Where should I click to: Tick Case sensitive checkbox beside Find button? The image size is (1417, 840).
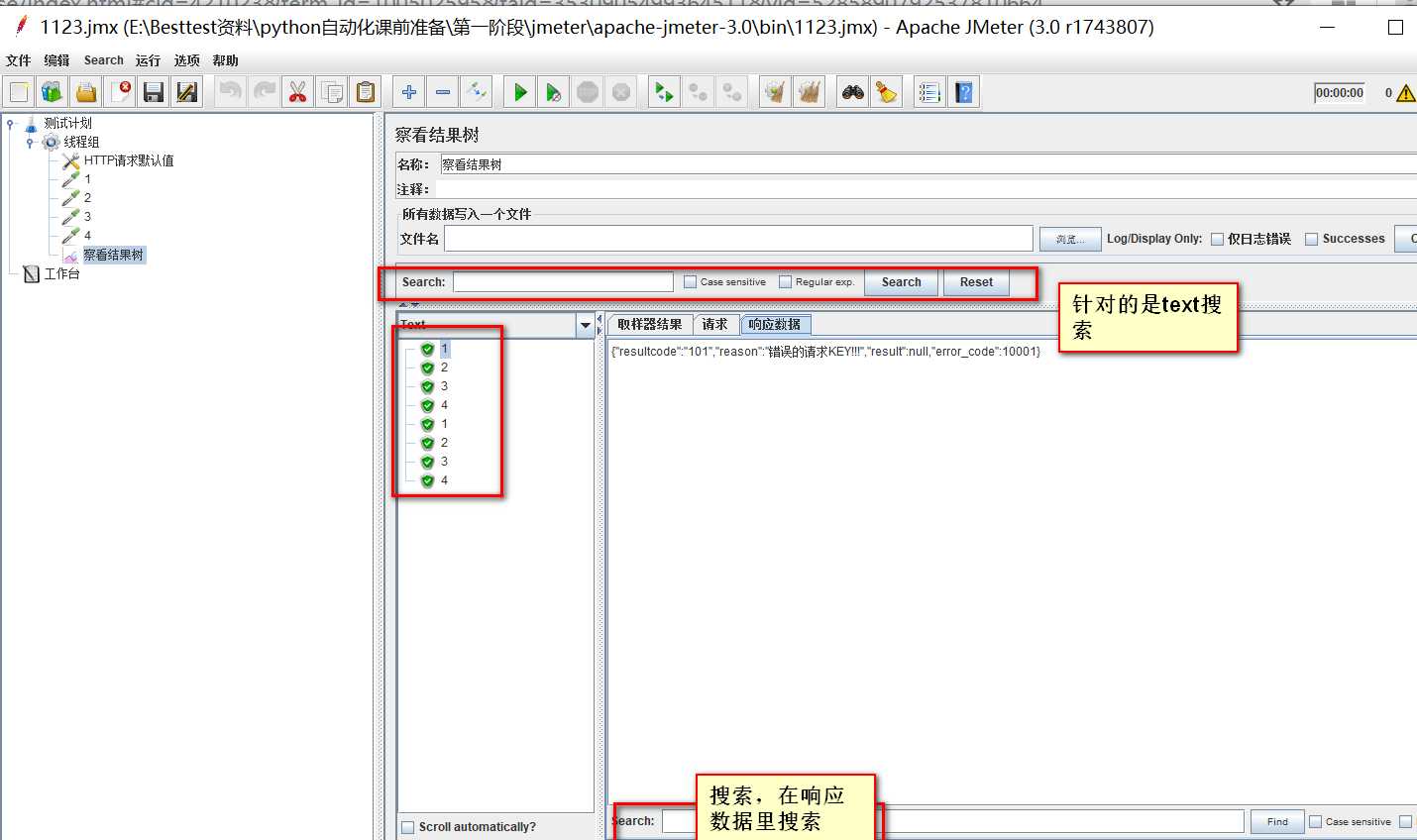click(1315, 821)
